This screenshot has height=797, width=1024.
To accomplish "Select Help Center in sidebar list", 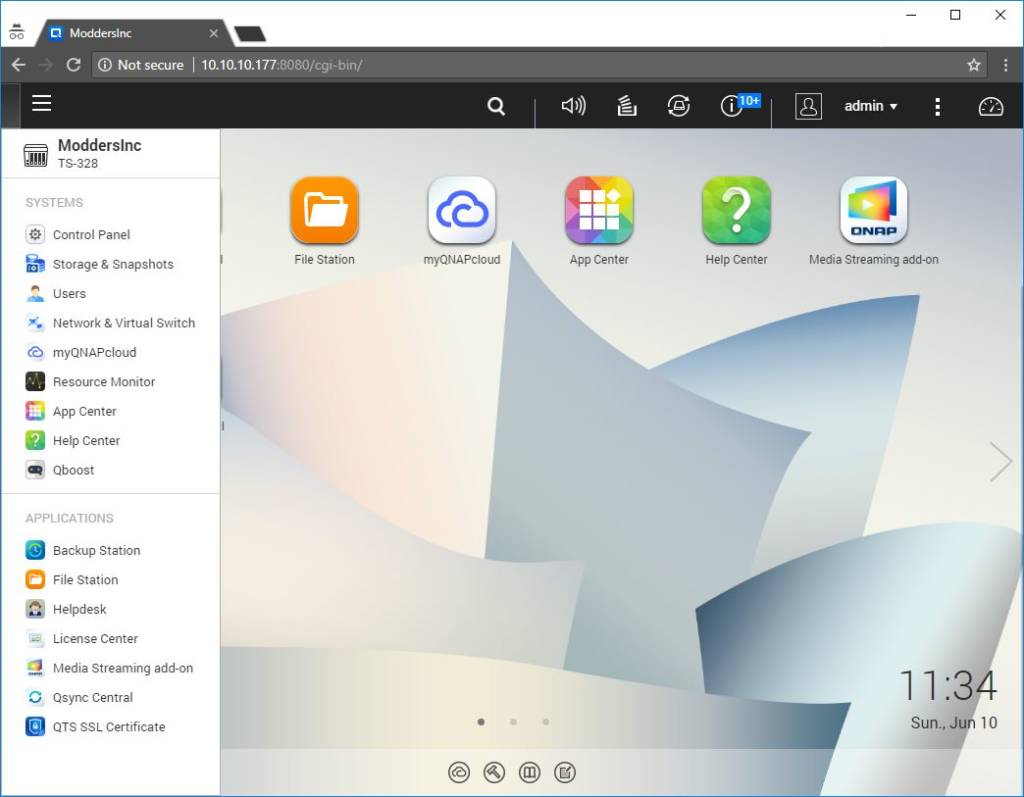I will pyautogui.click(x=72, y=440).
